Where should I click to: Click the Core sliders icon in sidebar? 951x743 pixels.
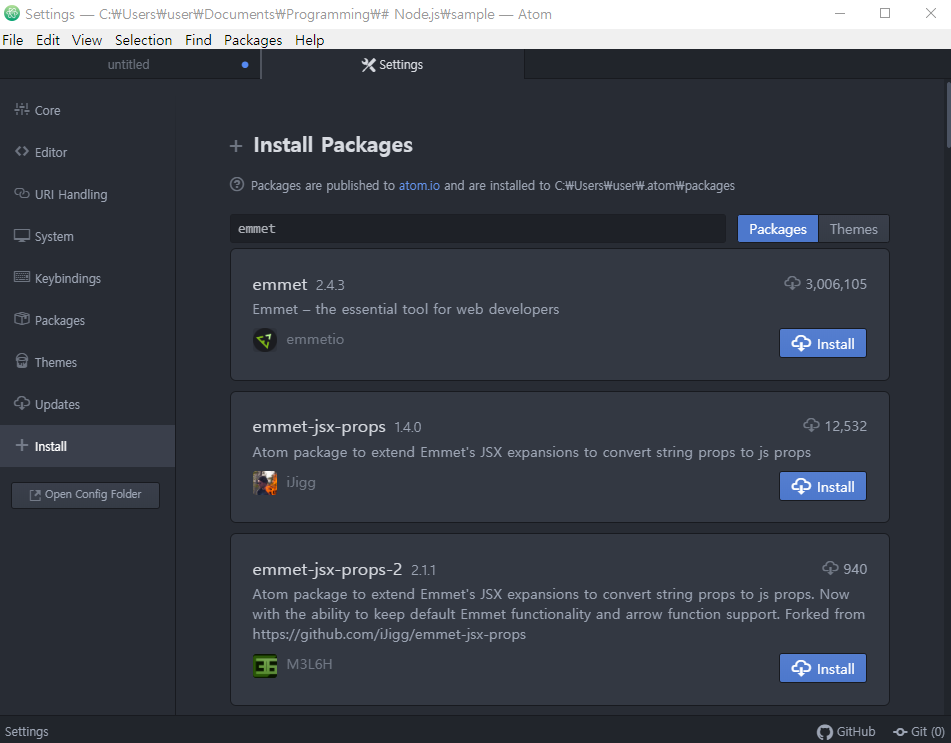22,109
